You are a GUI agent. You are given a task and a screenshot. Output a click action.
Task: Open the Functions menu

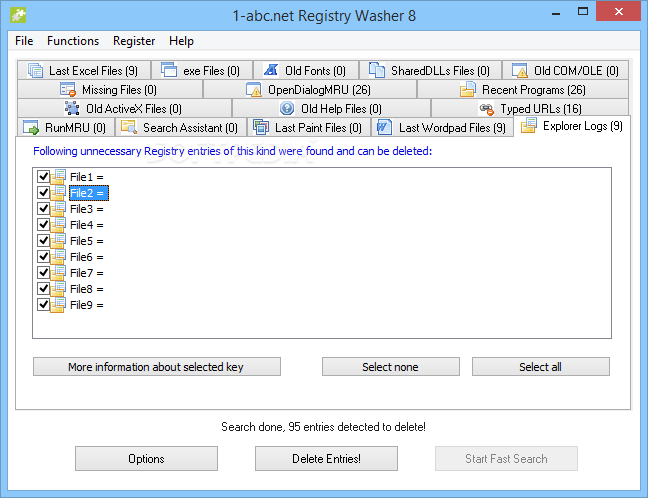pos(73,41)
